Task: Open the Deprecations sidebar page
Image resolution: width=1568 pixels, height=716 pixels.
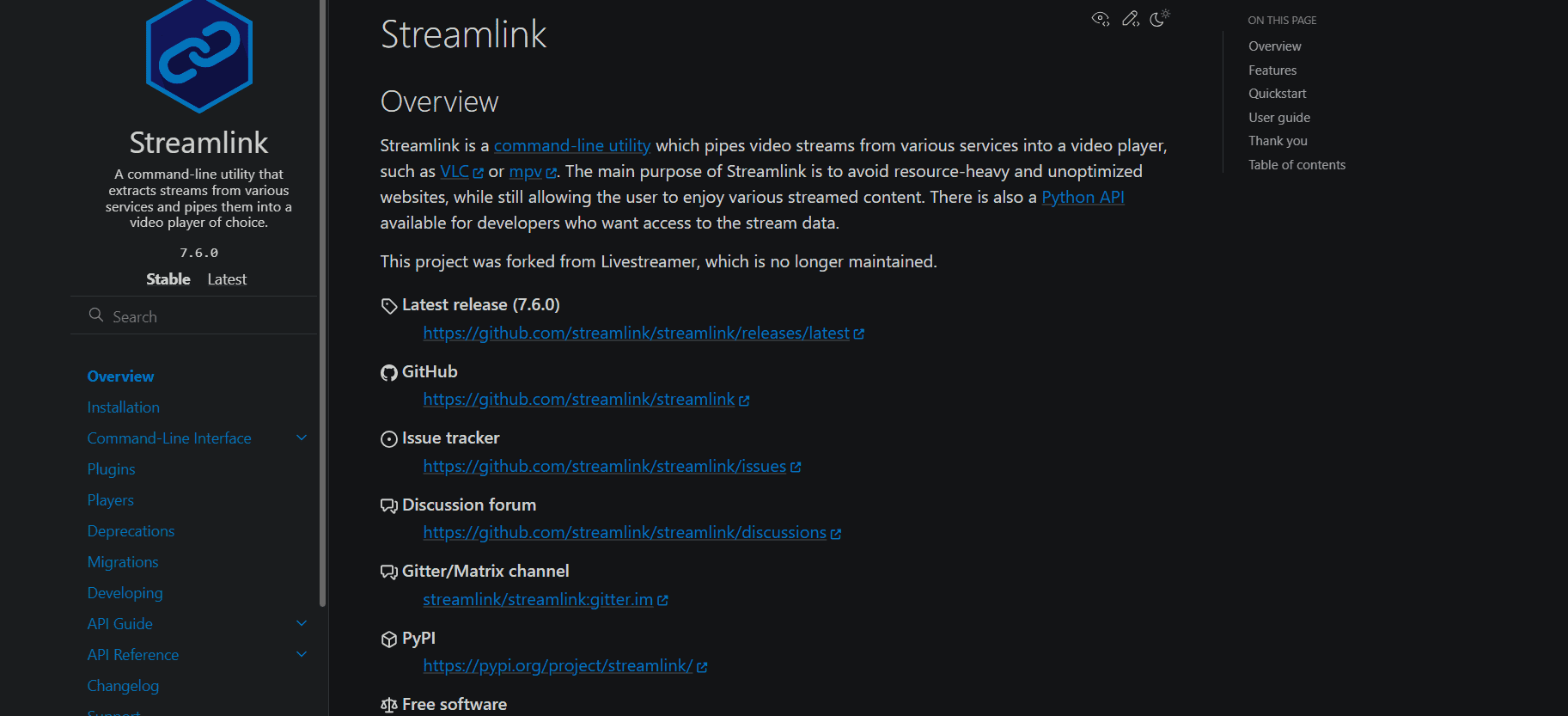Action: coord(131,531)
